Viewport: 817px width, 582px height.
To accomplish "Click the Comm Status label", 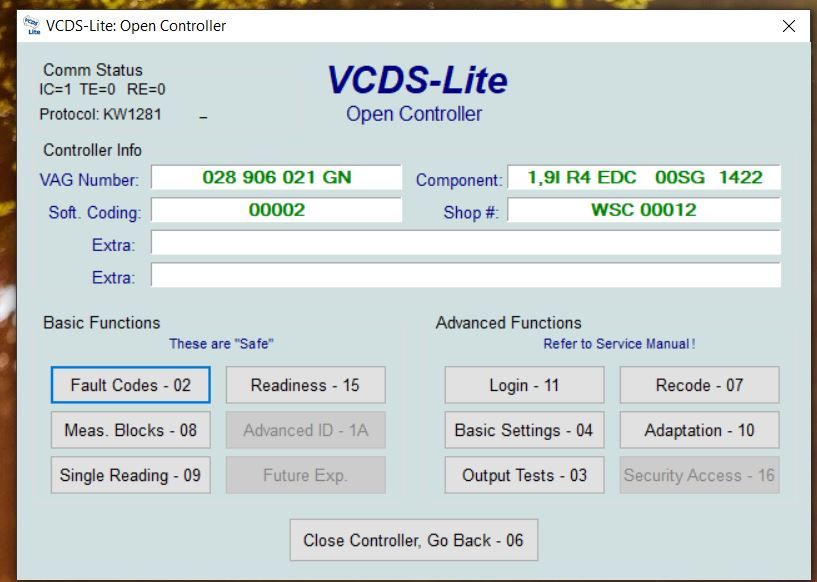I will (93, 70).
